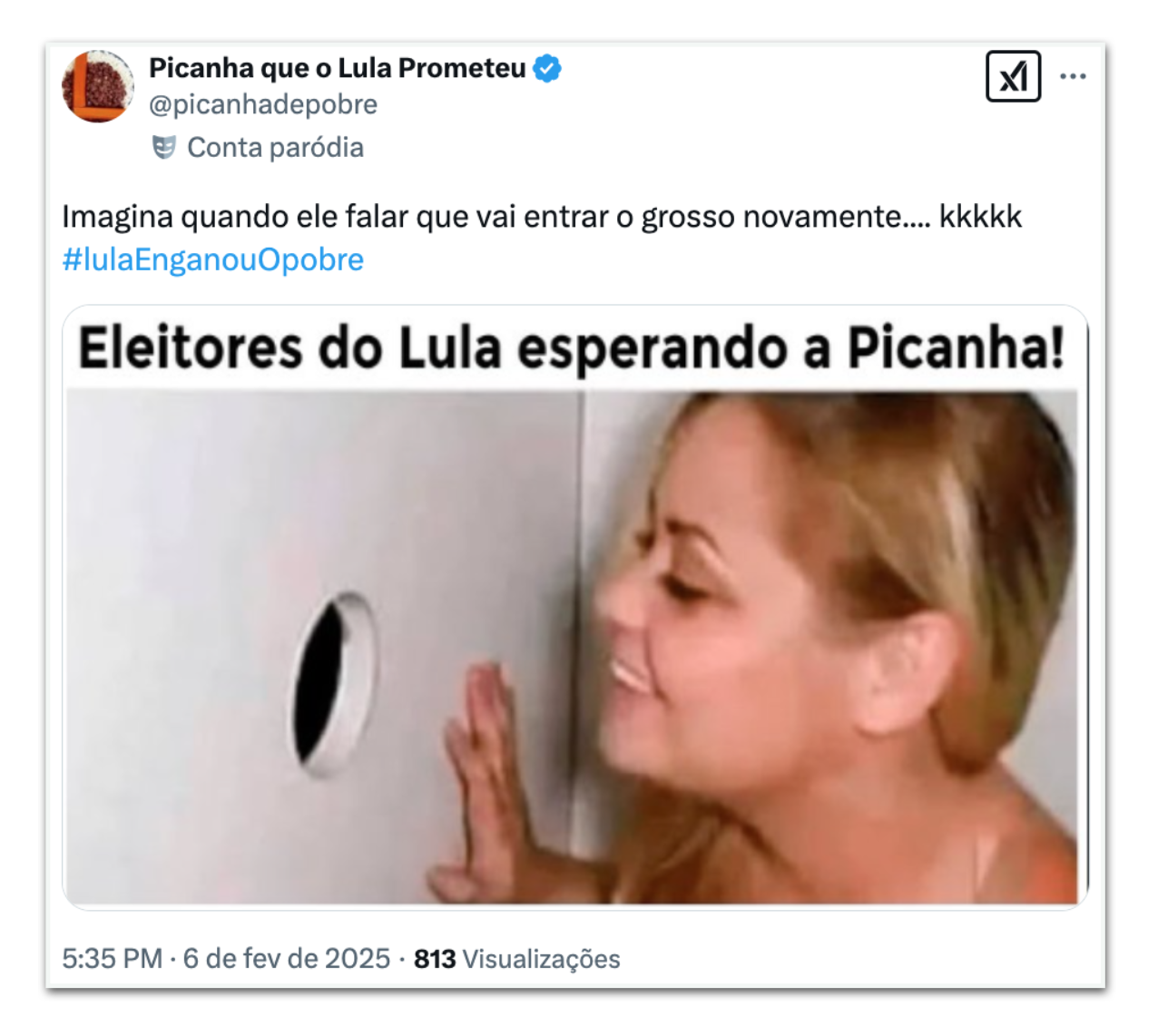The image size is (1158, 1036).
Task: Open the three-dot more options menu
Action: 1073,76
